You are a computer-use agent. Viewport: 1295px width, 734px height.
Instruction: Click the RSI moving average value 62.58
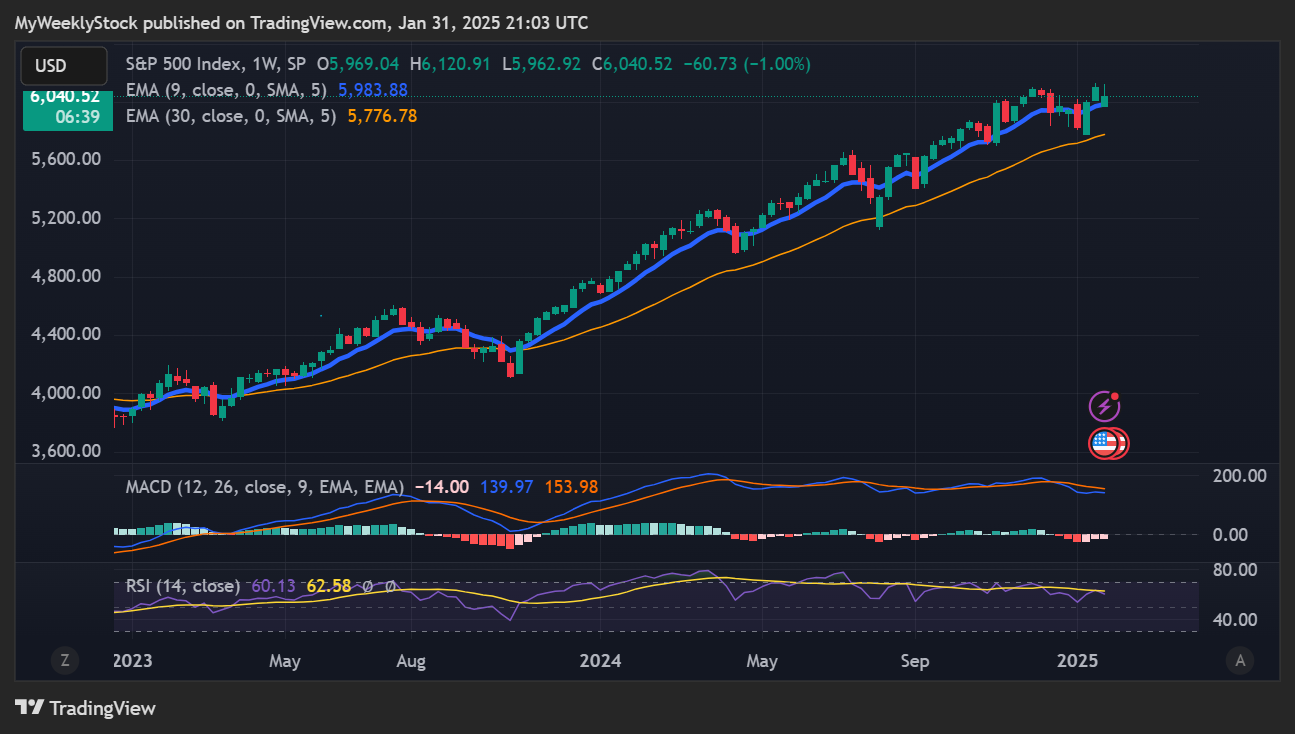(x=329, y=586)
